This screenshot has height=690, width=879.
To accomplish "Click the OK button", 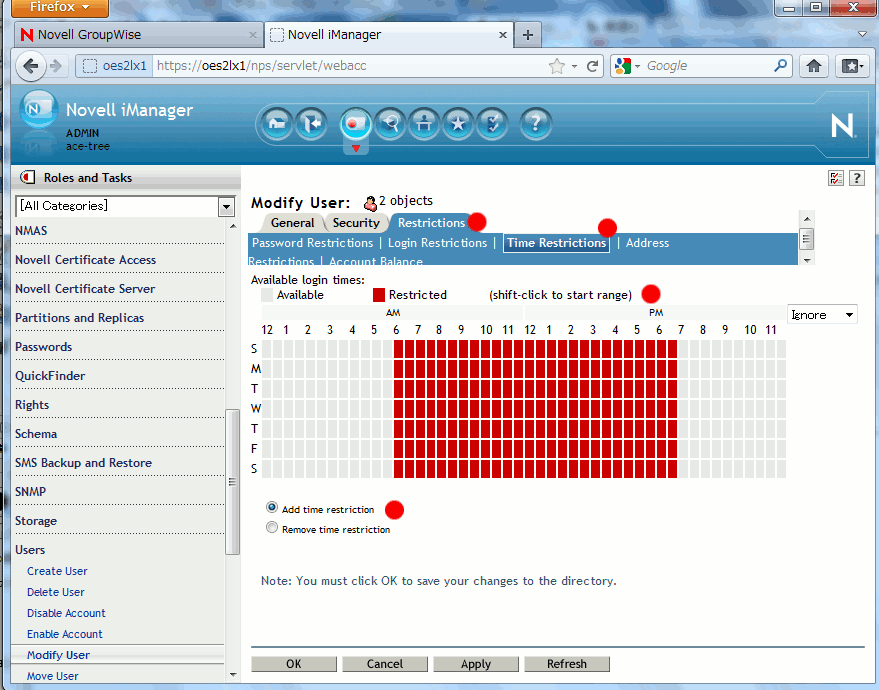I will 294,664.
